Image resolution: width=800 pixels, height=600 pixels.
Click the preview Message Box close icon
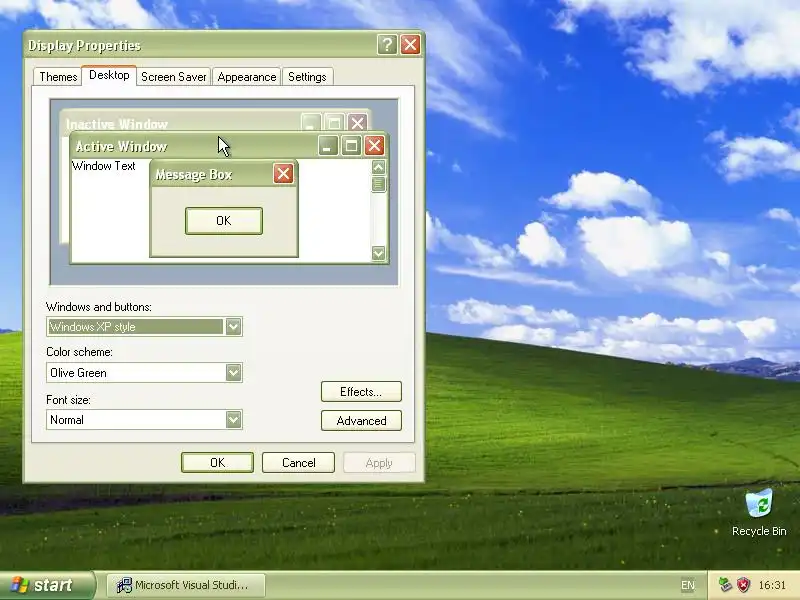coord(283,174)
